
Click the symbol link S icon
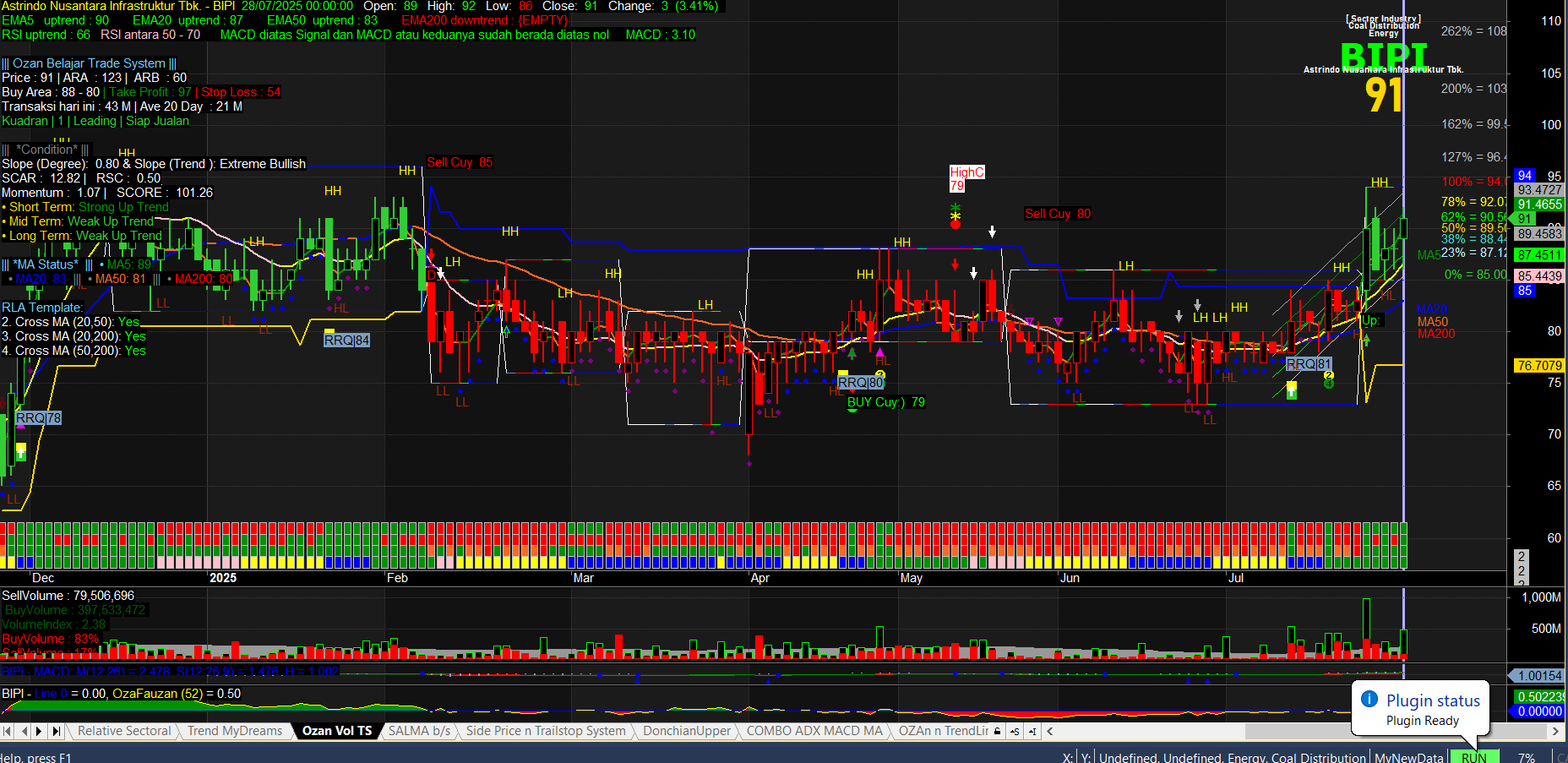[1014, 731]
